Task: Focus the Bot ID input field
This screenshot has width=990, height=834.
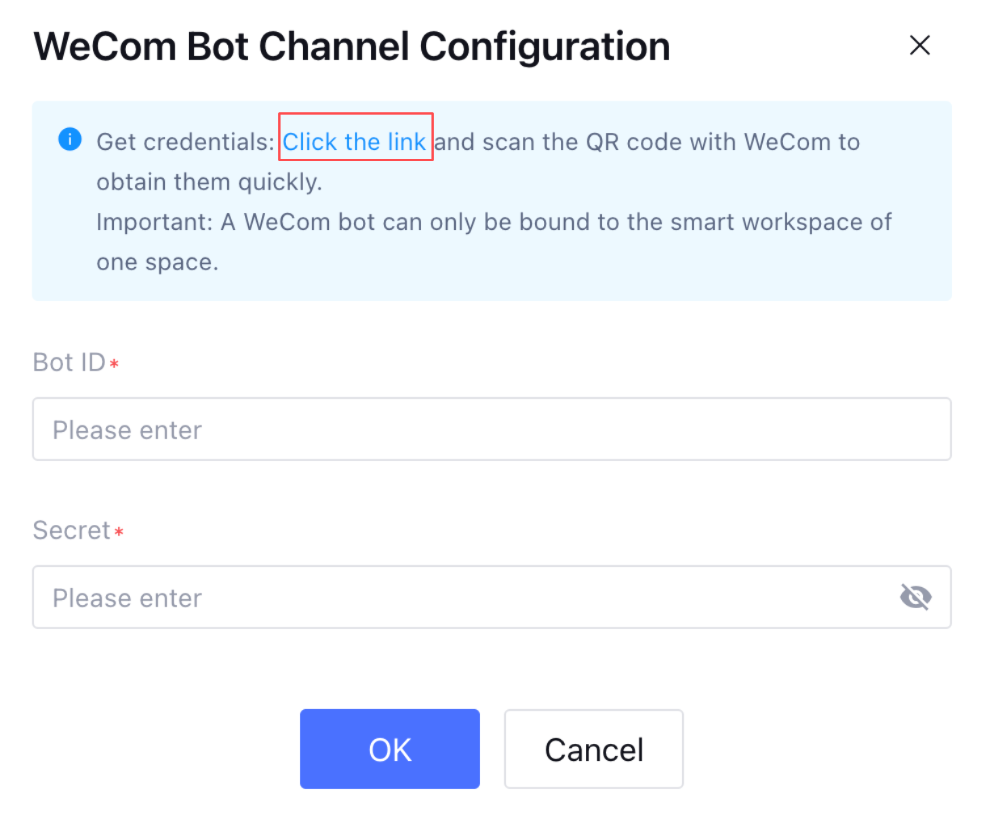Action: 492,429
